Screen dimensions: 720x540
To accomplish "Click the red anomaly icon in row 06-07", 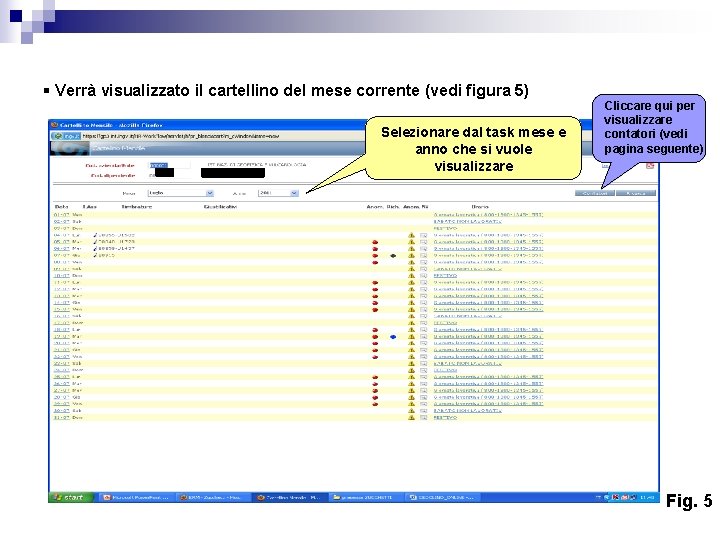I will pos(375,249).
